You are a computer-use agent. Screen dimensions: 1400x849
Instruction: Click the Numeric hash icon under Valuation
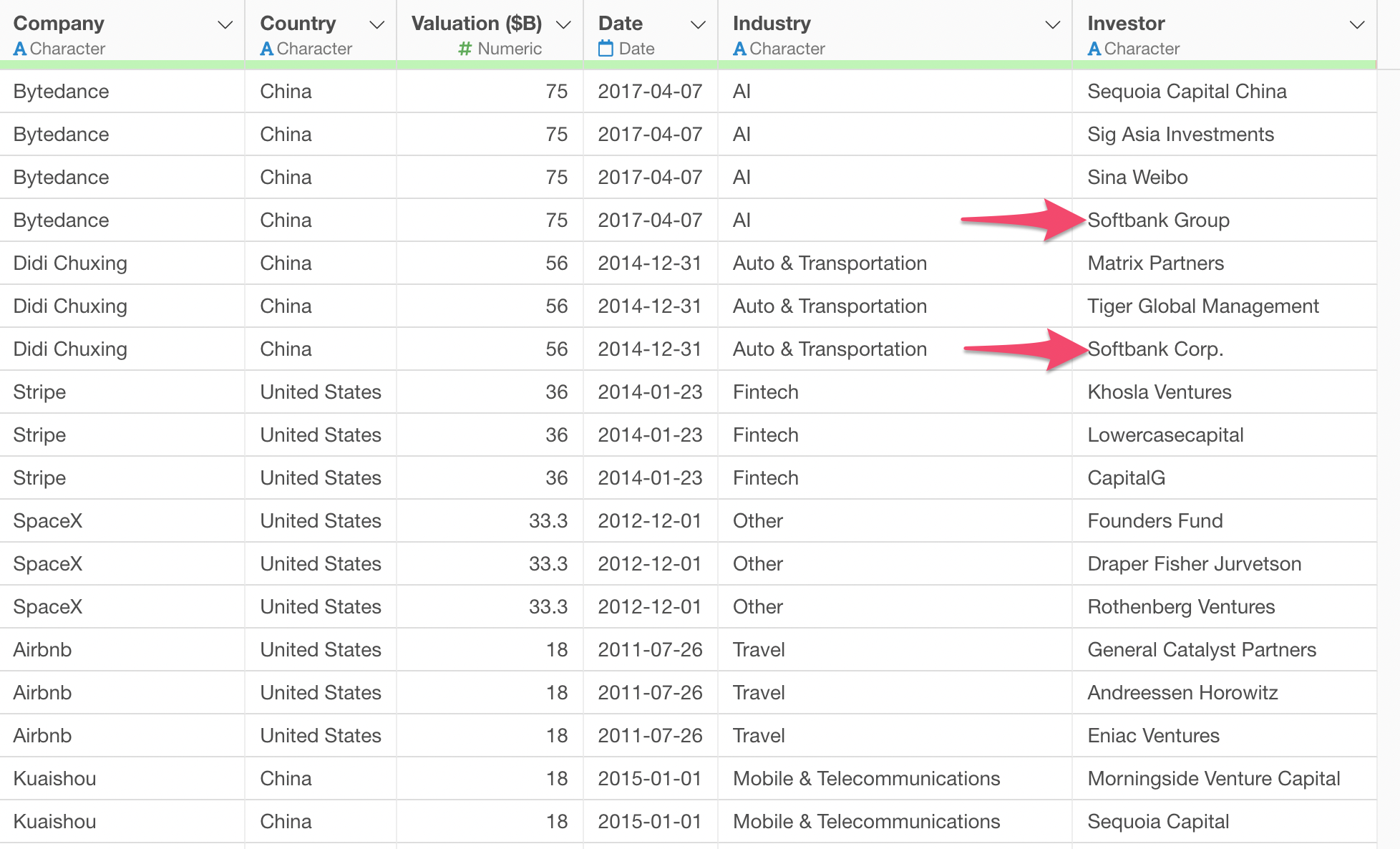(x=465, y=49)
